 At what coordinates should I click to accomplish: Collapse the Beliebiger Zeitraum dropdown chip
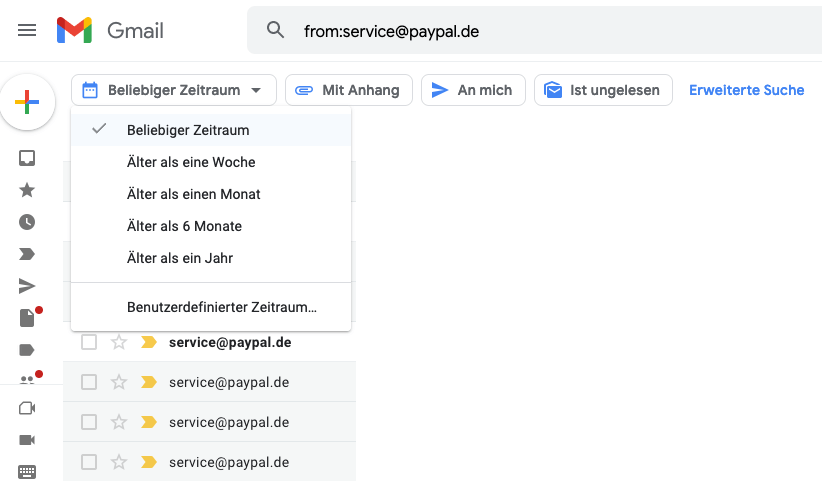click(x=174, y=90)
